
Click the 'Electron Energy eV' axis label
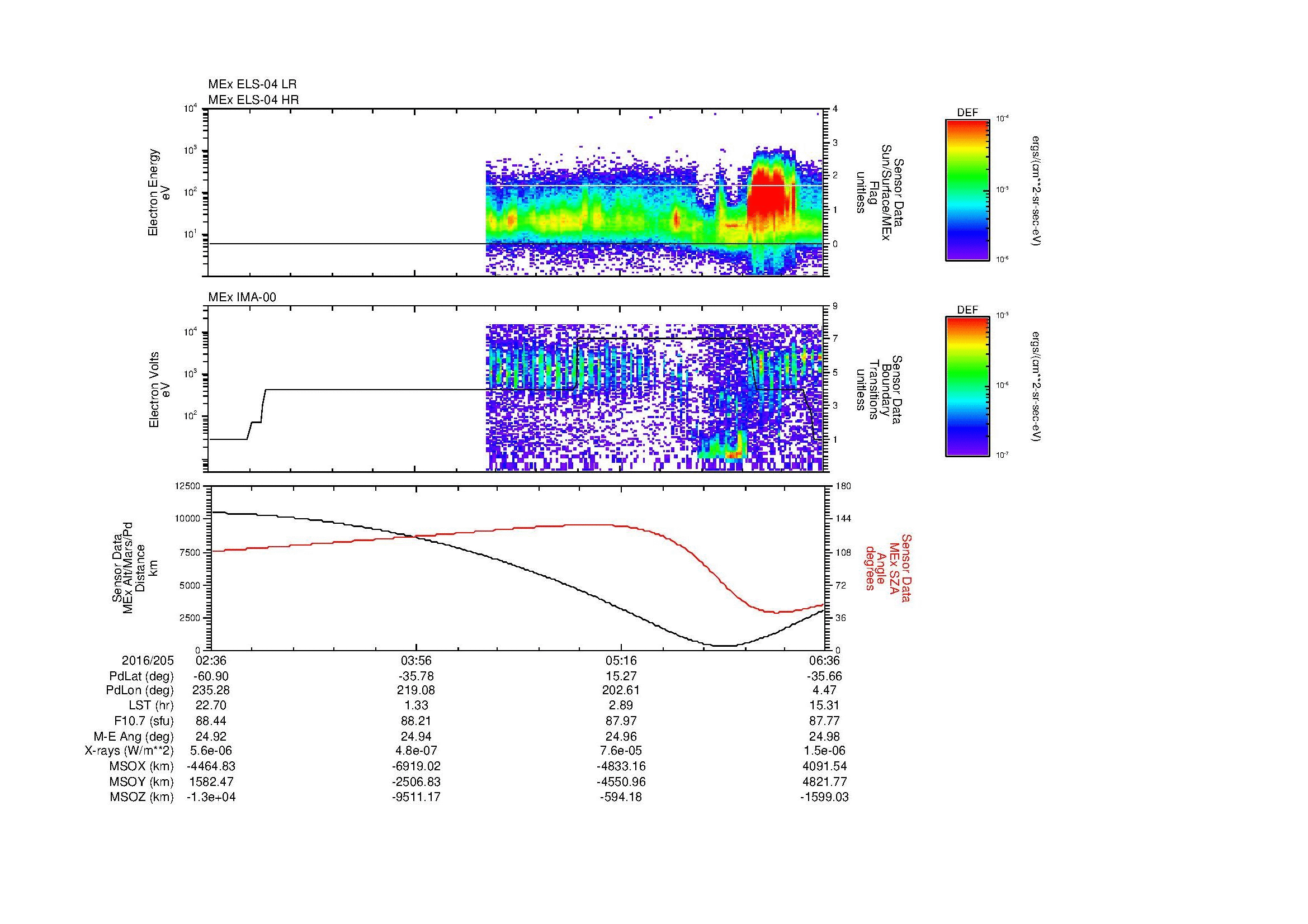click(x=158, y=192)
